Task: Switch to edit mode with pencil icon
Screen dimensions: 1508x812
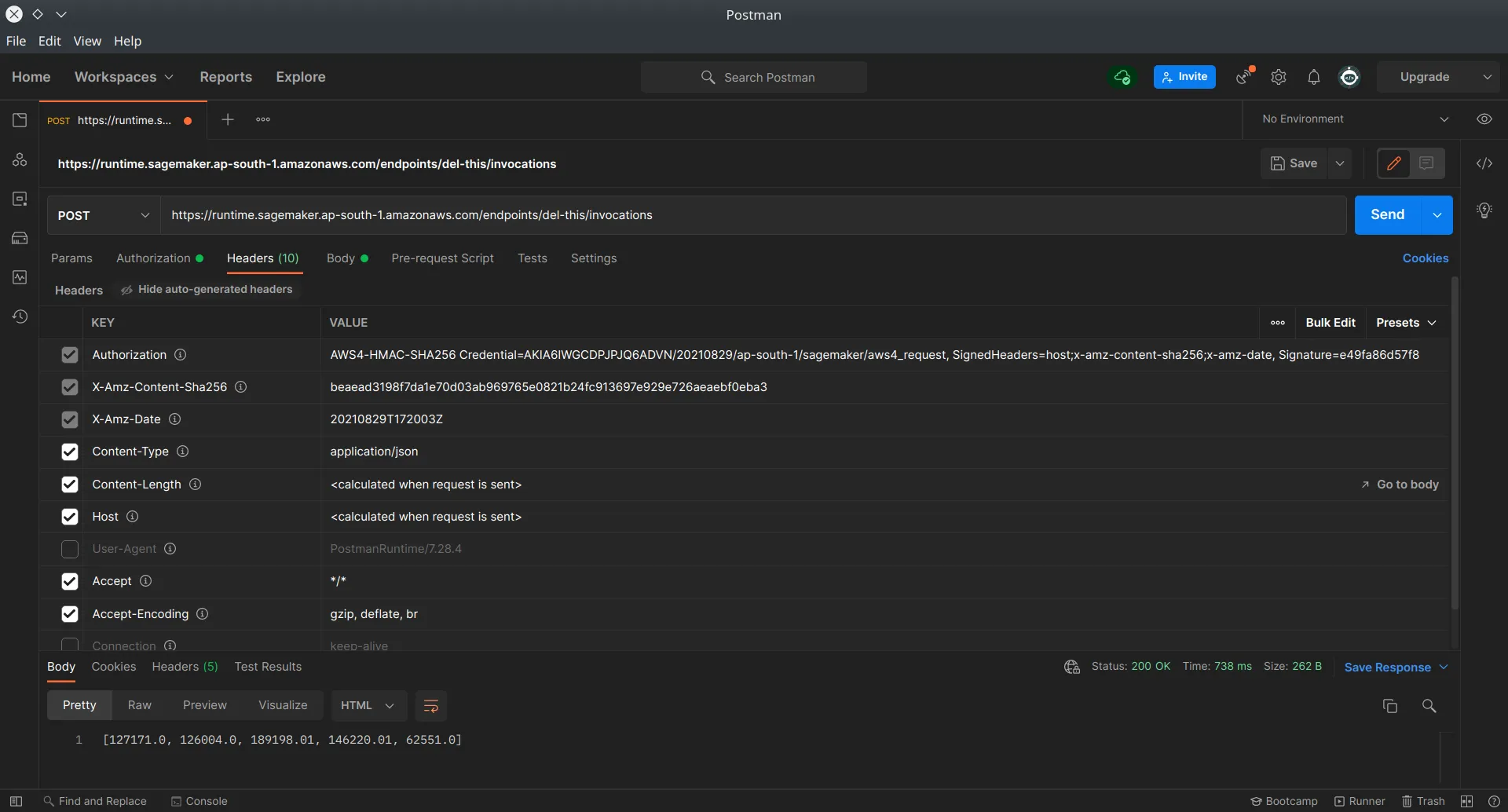Action: click(x=1394, y=163)
